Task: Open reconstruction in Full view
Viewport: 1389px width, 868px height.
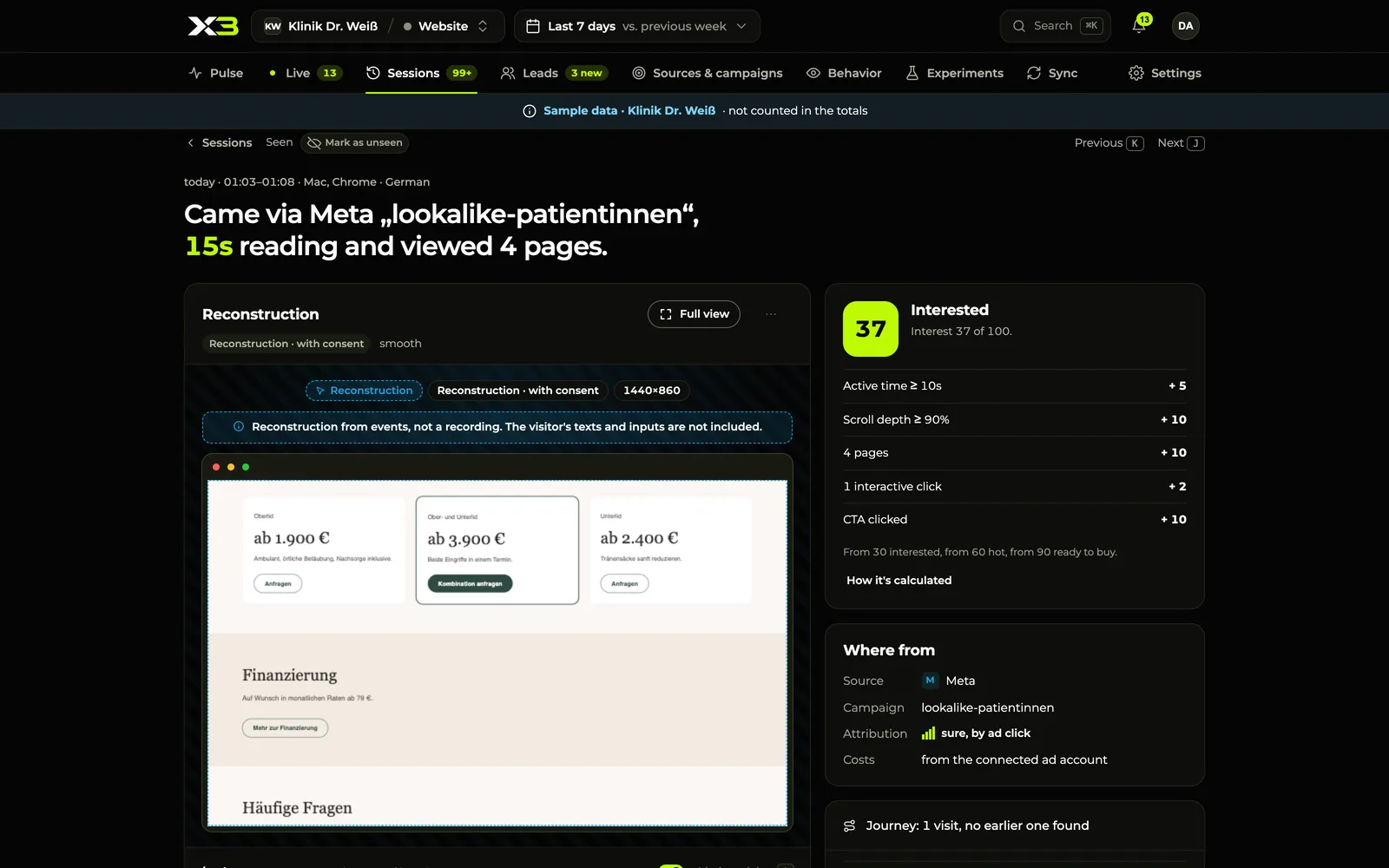Action: click(694, 314)
